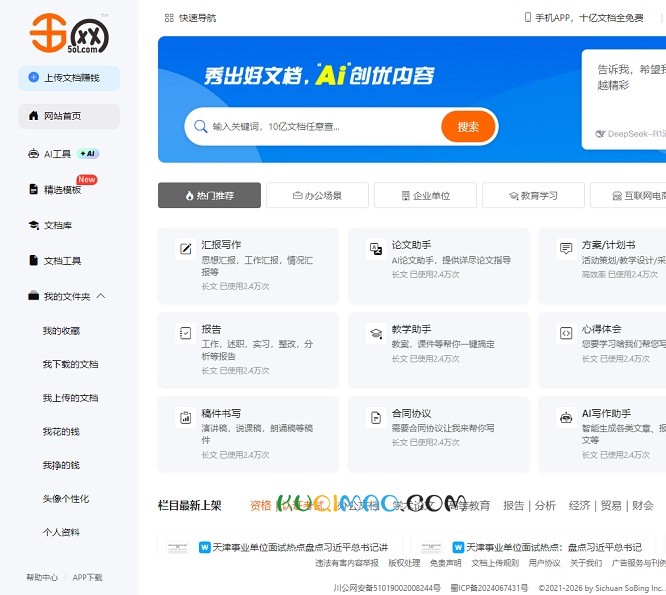Click the file icon beside 文档工具
Screen dimensions: 666x595
click(34, 260)
